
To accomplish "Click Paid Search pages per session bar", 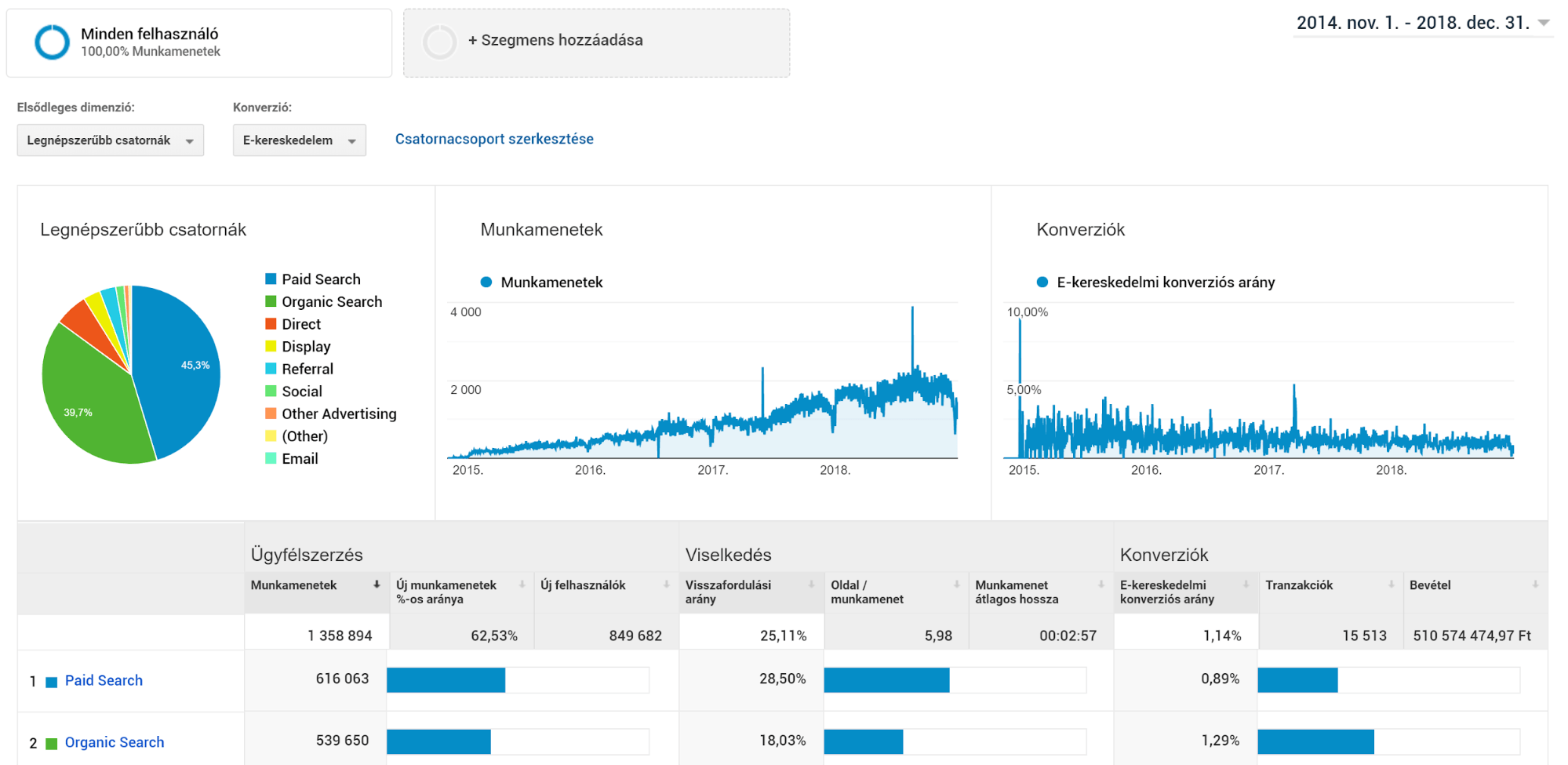I will pyautogui.click(x=886, y=679).
